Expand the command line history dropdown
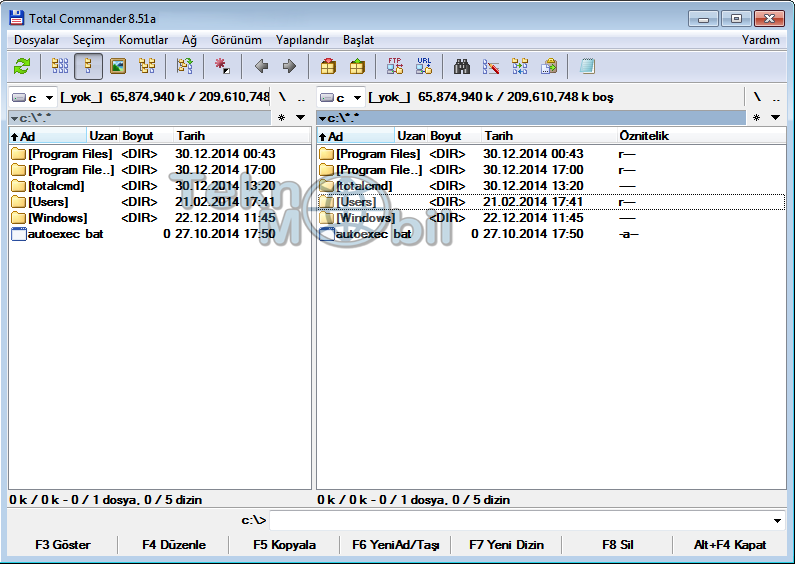The height and width of the screenshot is (564, 795). pyautogui.click(x=777, y=520)
